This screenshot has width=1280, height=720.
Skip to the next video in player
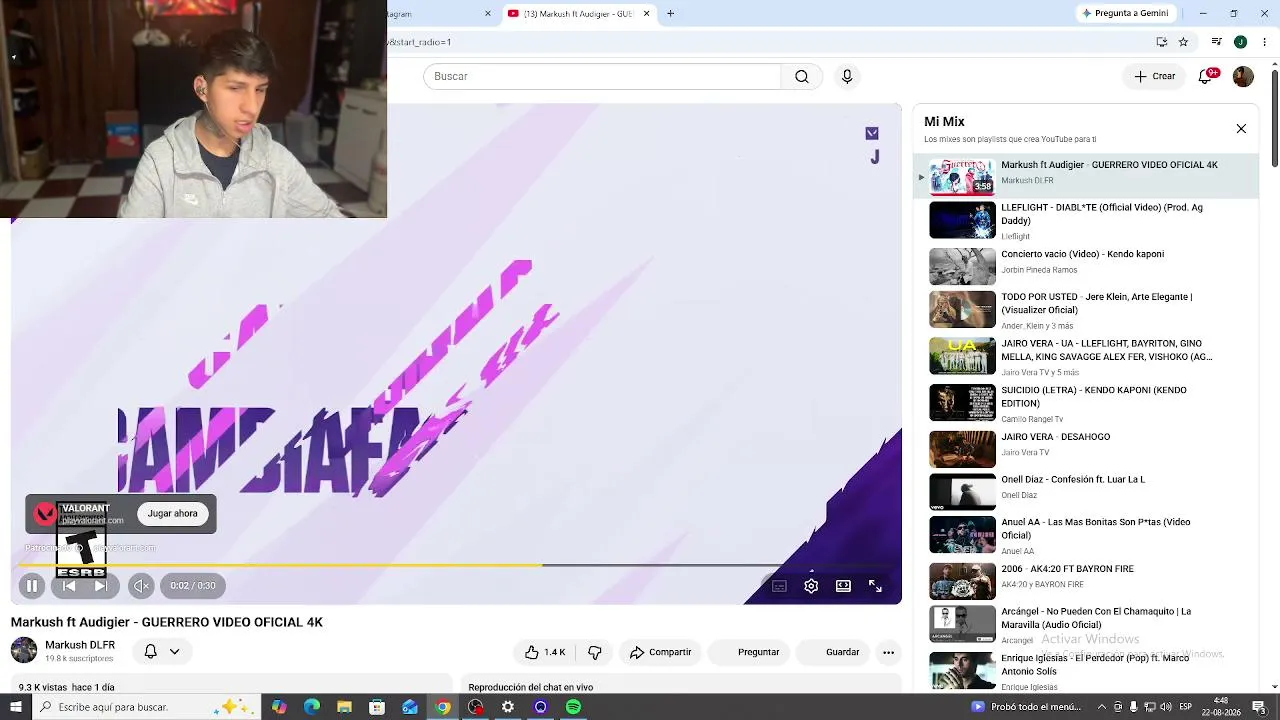coord(101,586)
